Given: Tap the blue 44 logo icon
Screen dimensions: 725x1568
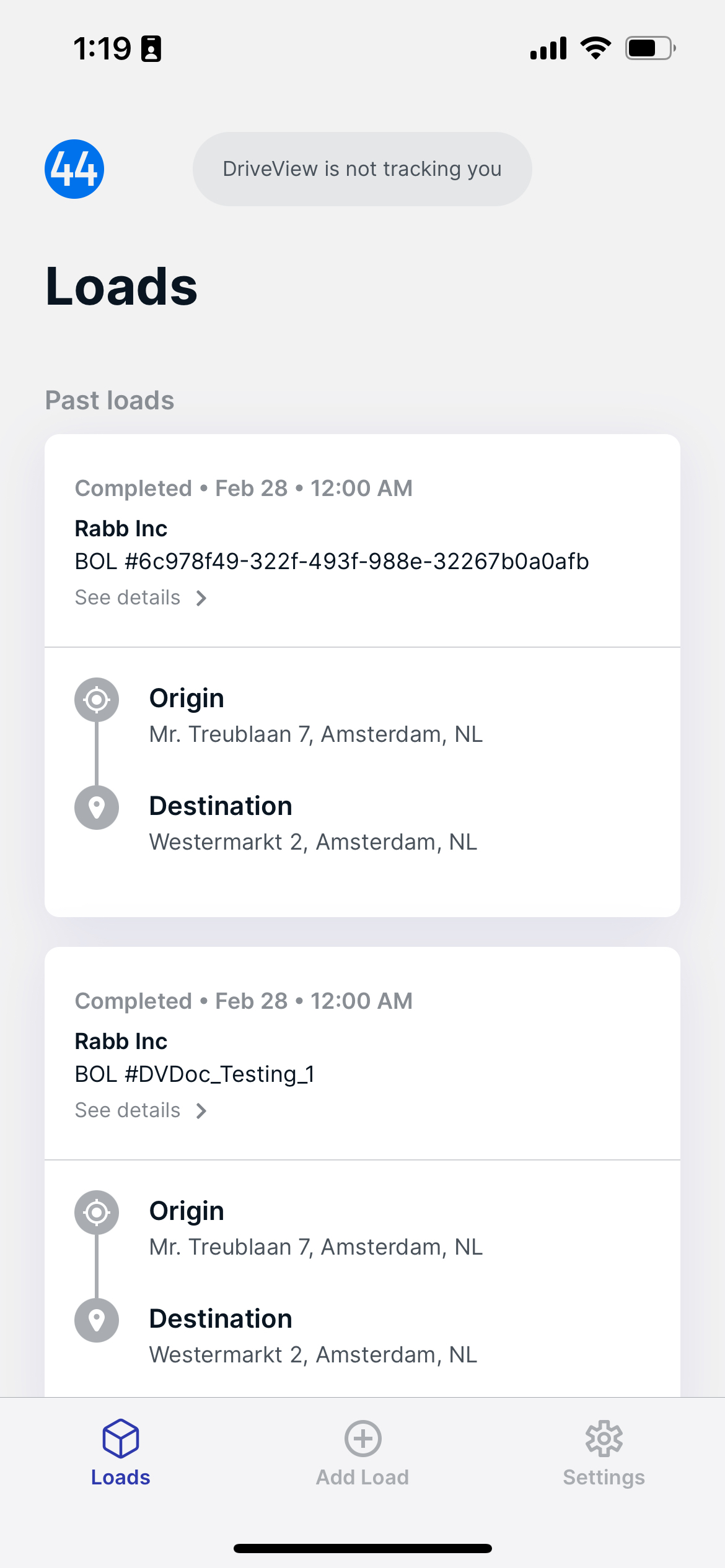Looking at the screenshot, I should click(74, 169).
